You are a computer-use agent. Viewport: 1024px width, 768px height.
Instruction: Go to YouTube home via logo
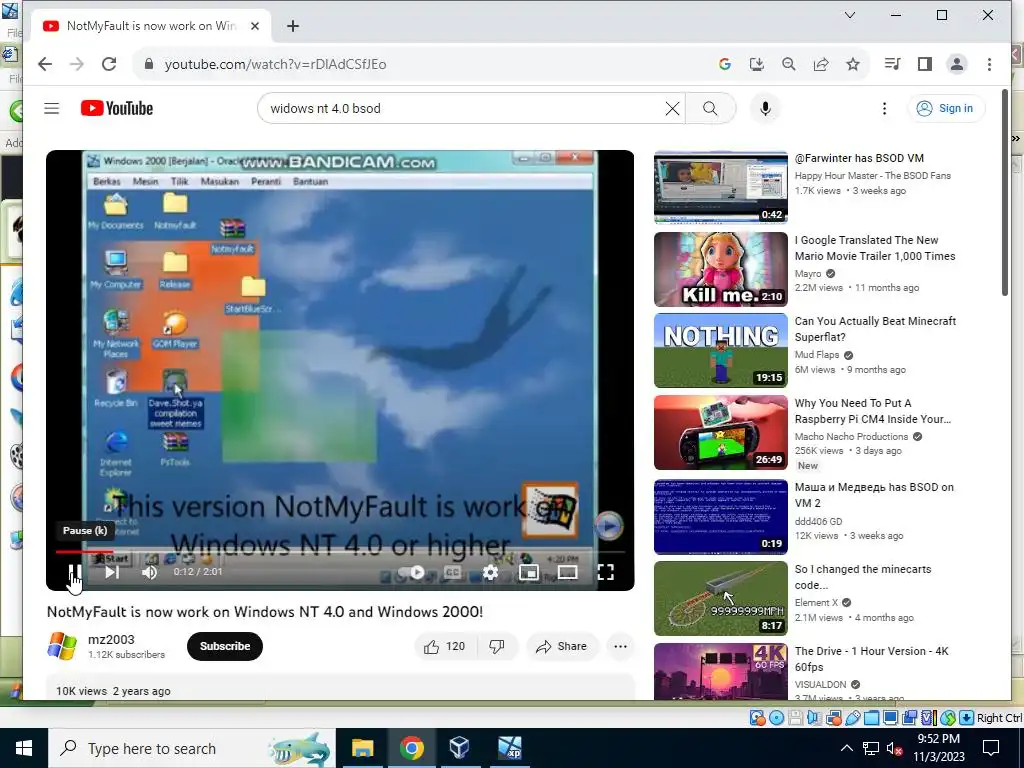coord(117,108)
